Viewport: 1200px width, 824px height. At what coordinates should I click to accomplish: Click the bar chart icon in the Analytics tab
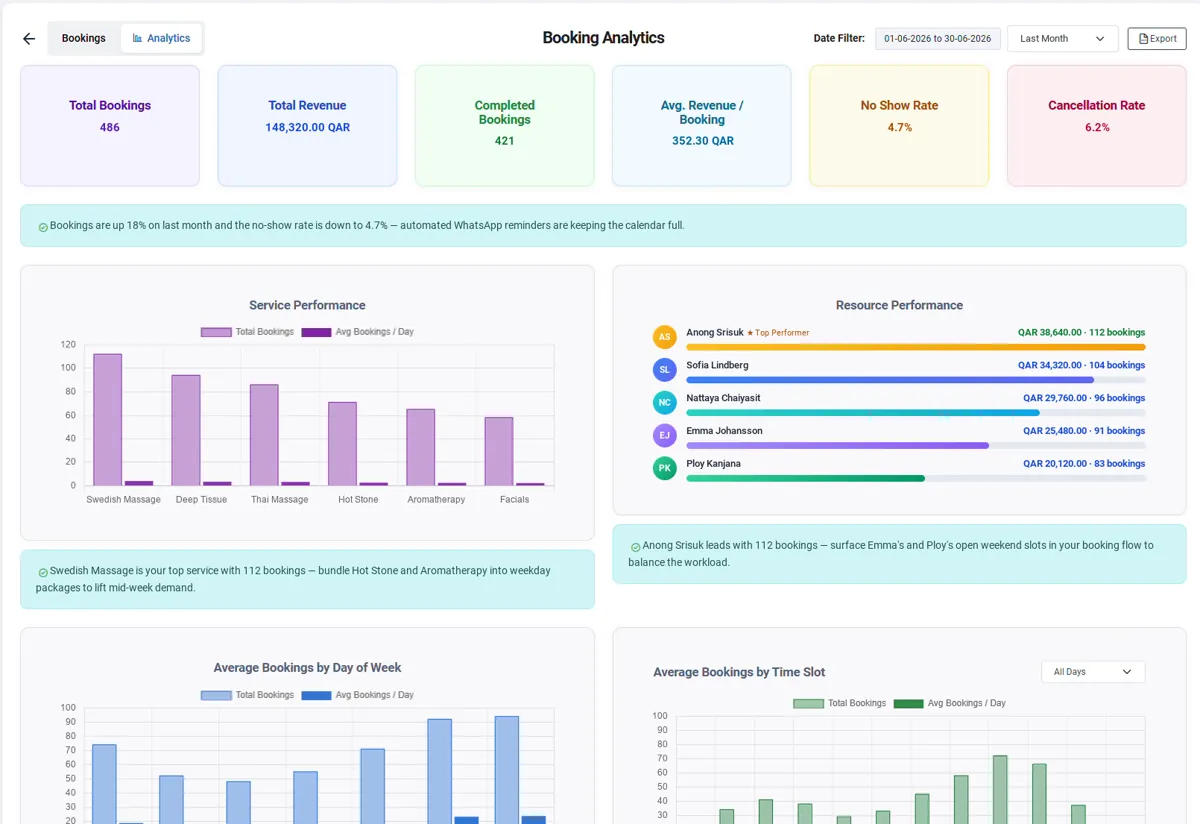pyautogui.click(x=137, y=38)
